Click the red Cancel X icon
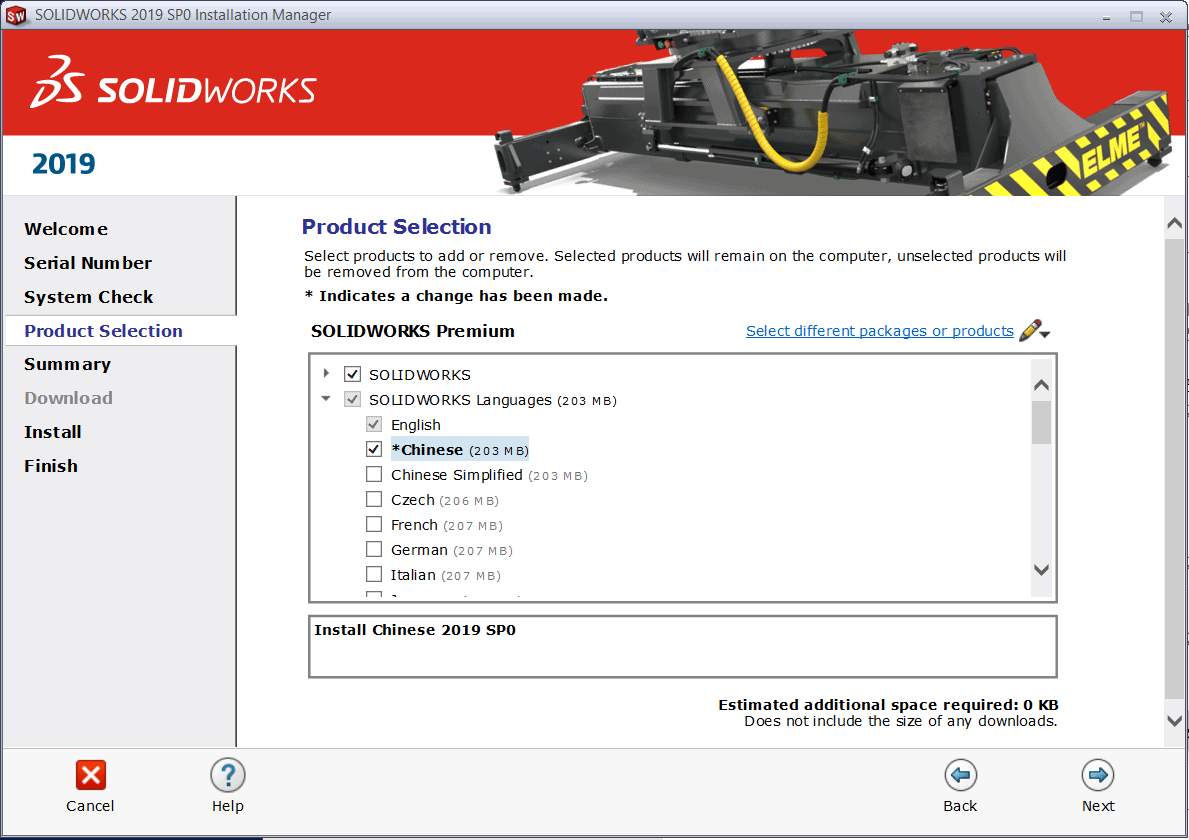 point(90,775)
